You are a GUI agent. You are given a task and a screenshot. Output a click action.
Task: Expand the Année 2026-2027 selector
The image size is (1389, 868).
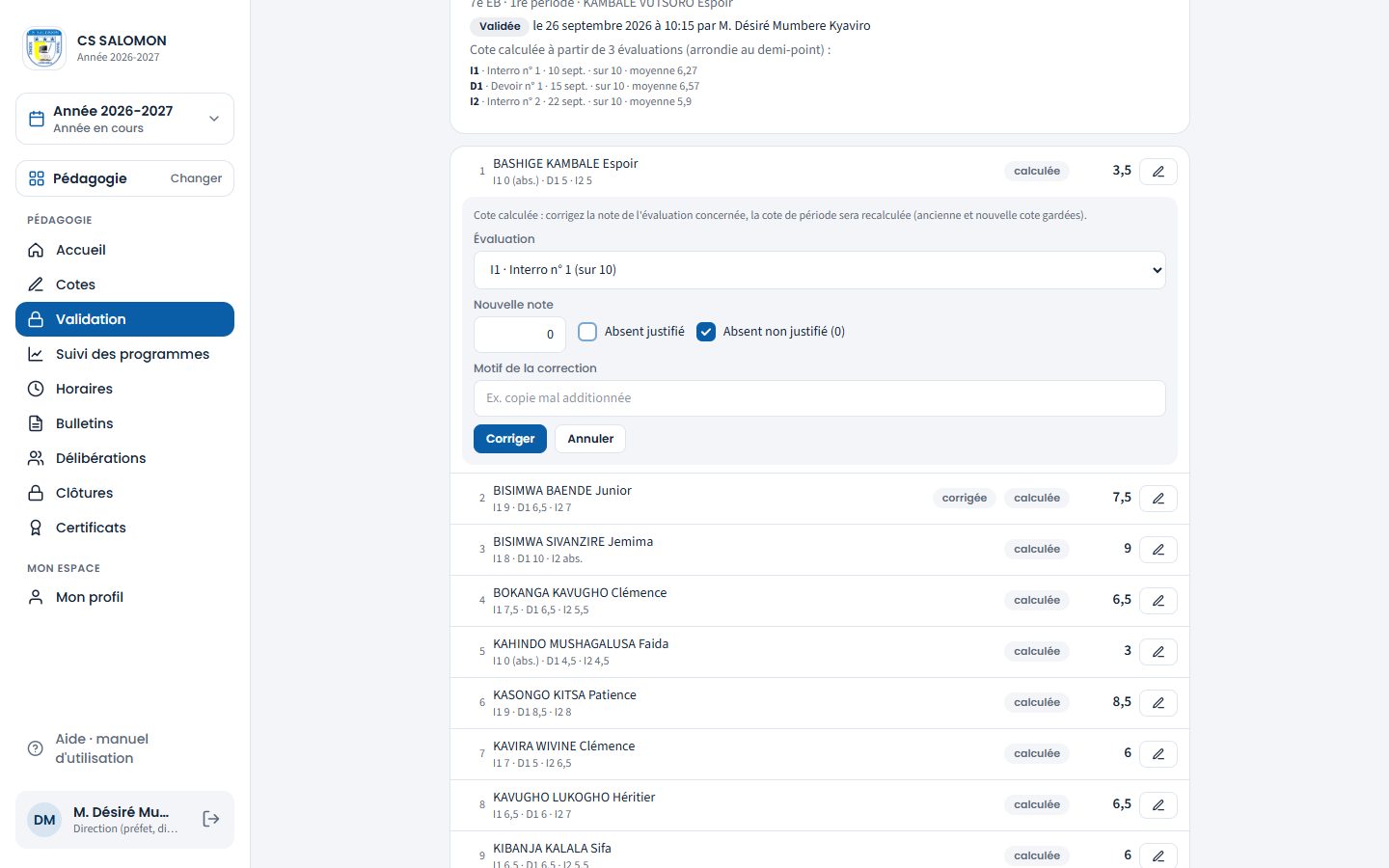(124, 119)
